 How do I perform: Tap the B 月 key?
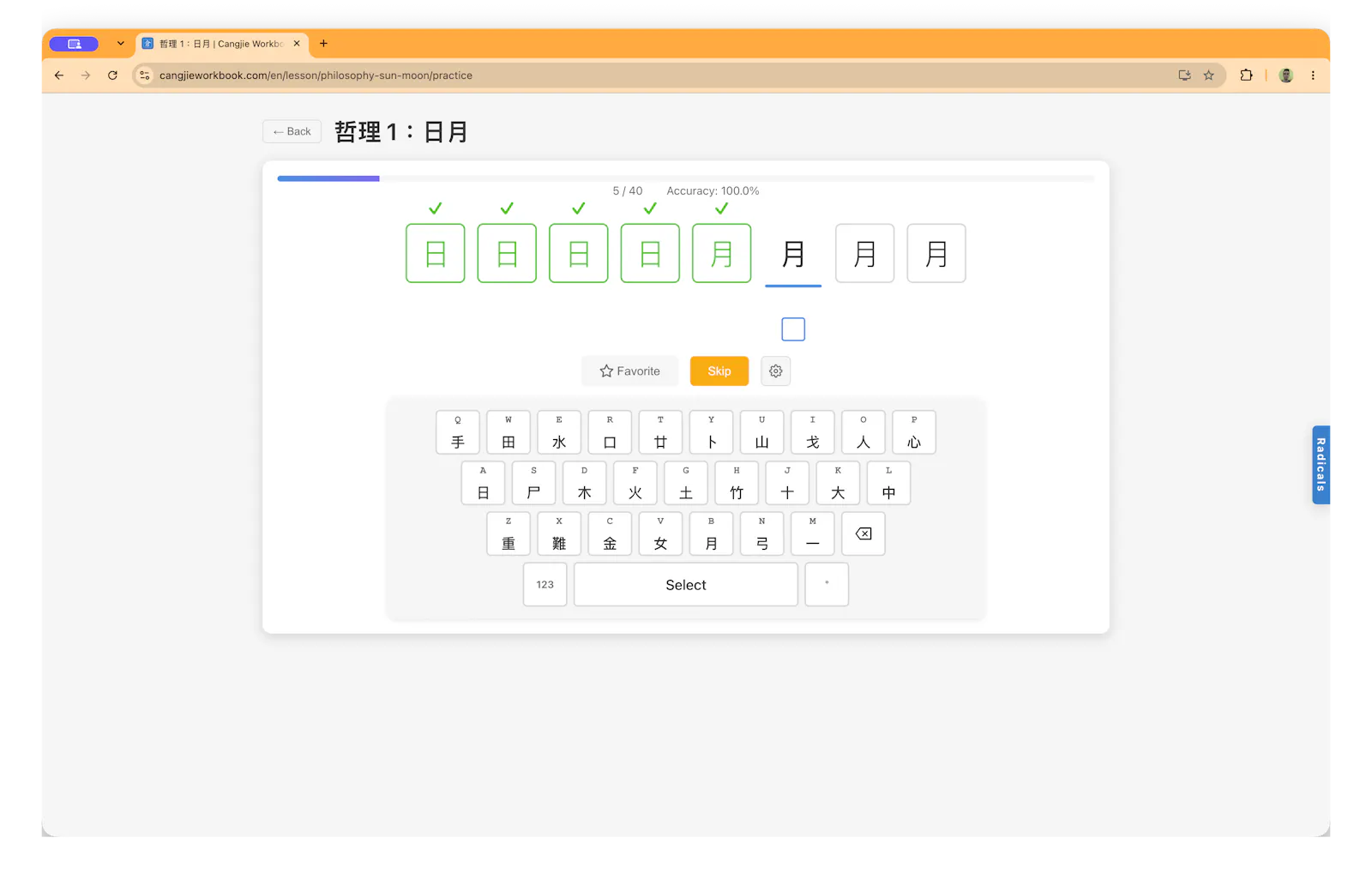[x=711, y=533]
